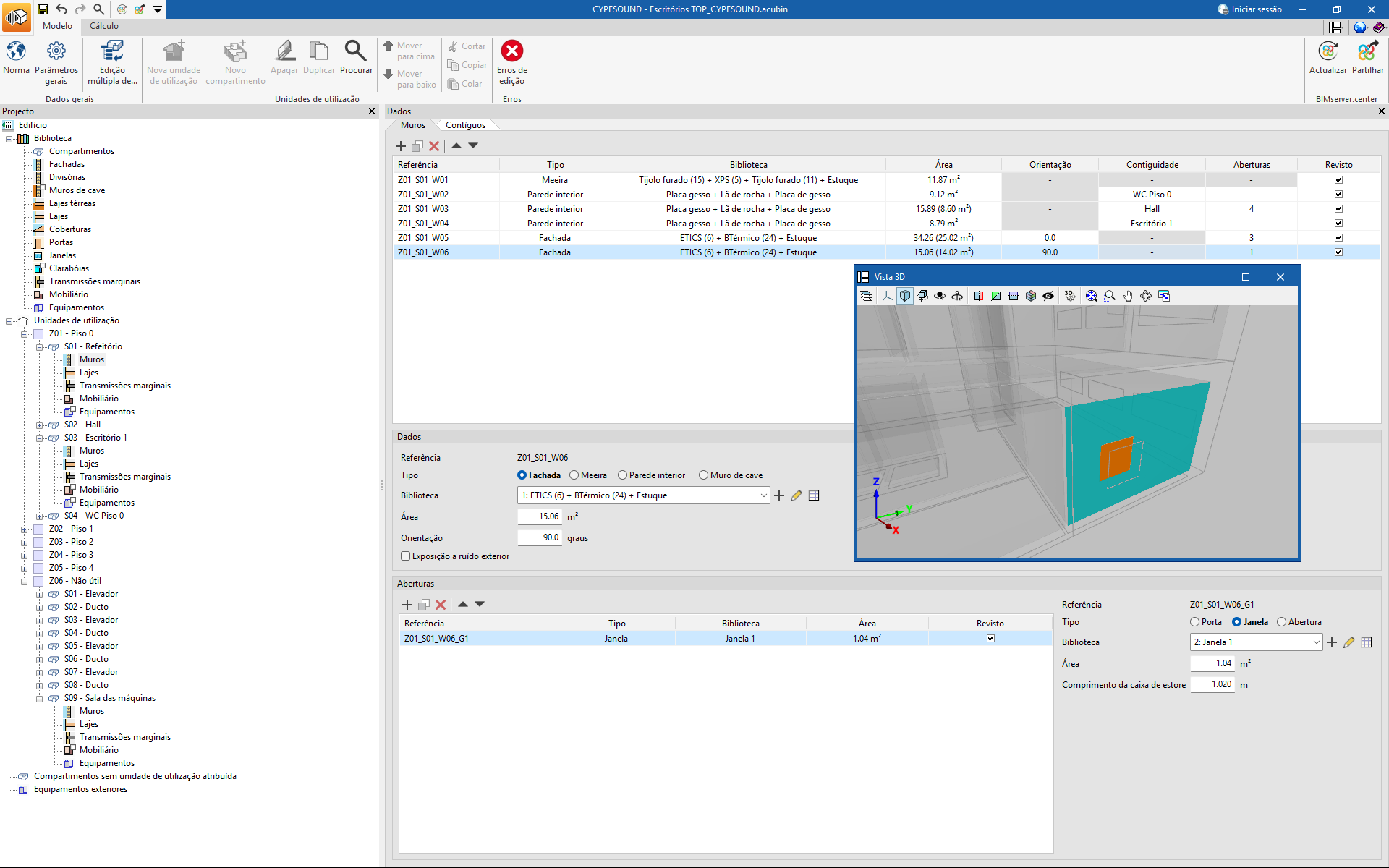This screenshot has height=868, width=1389.
Task: Enable Exposição a ruído exterior checkbox
Action: pos(406,556)
